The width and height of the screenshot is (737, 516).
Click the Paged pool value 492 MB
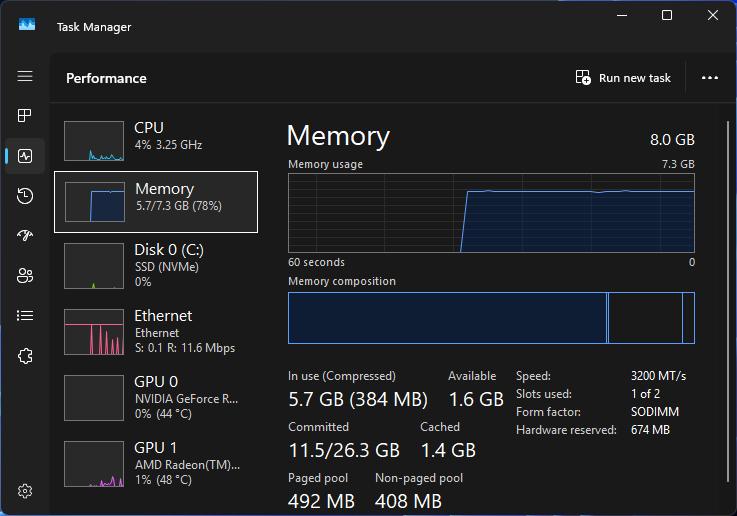[x=321, y=501]
